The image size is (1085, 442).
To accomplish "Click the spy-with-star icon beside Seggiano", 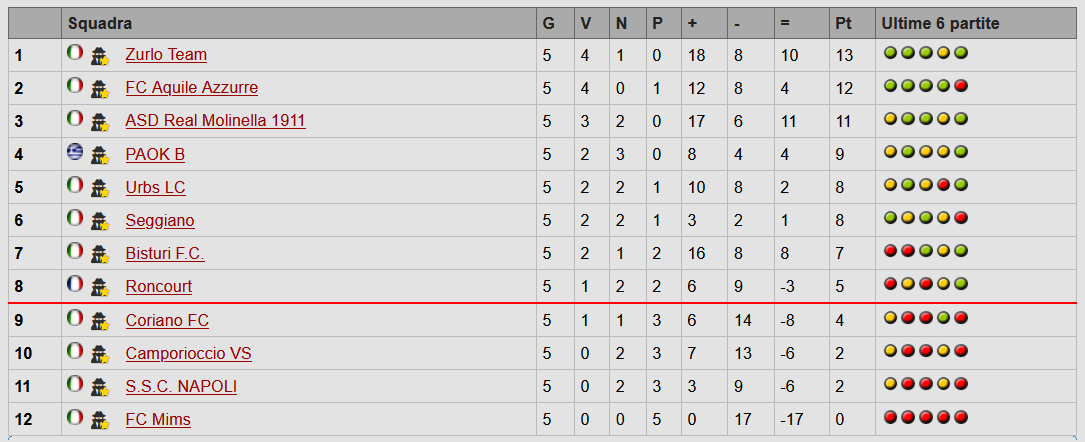I will 100,221.
